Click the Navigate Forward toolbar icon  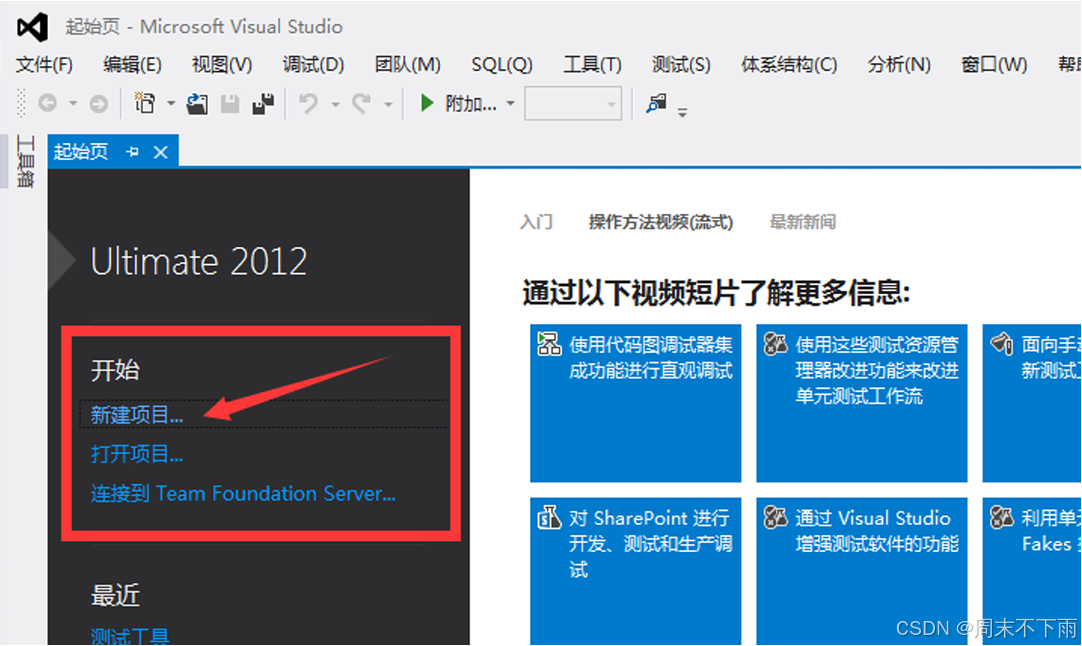(99, 104)
